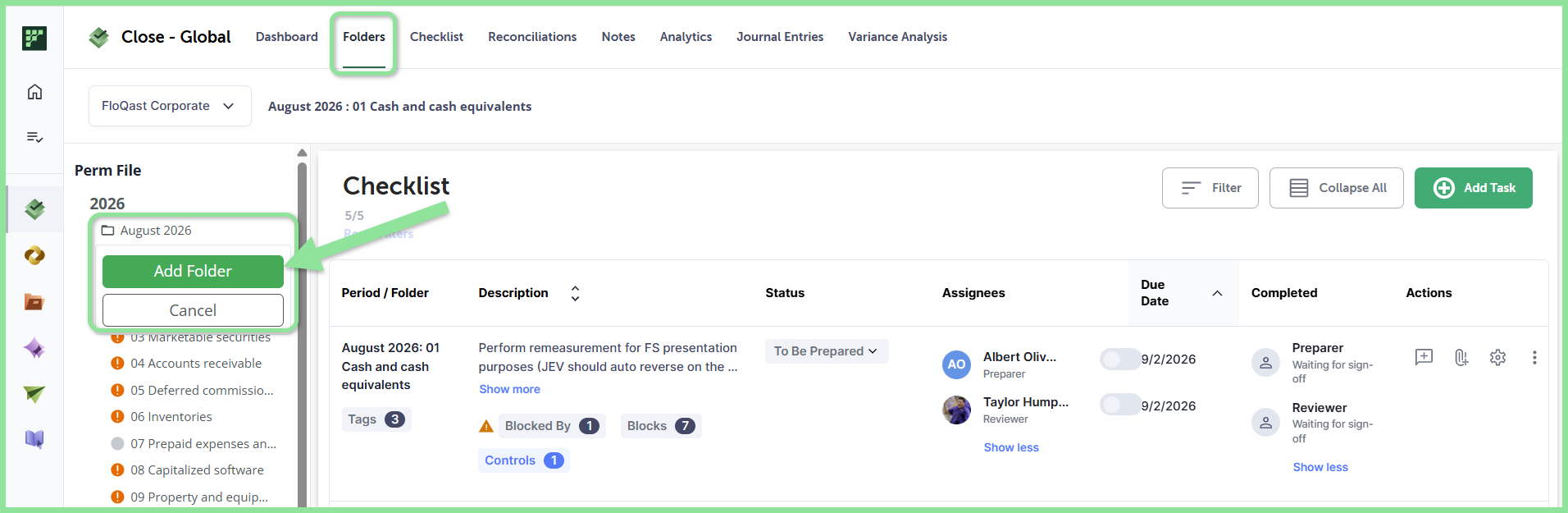Sort by Description column arrows
Viewport: 1568px width, 513px height.
575,293
